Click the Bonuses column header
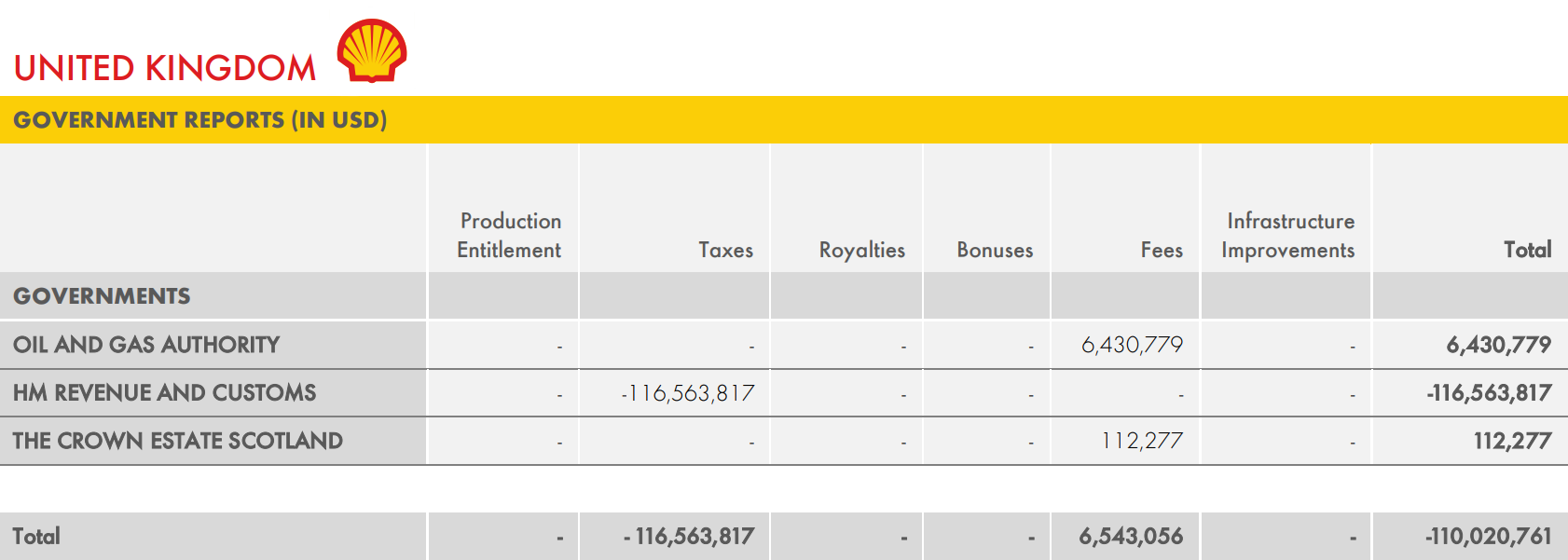This screenshot has height=560, width=1568. (x=995, y=250)
